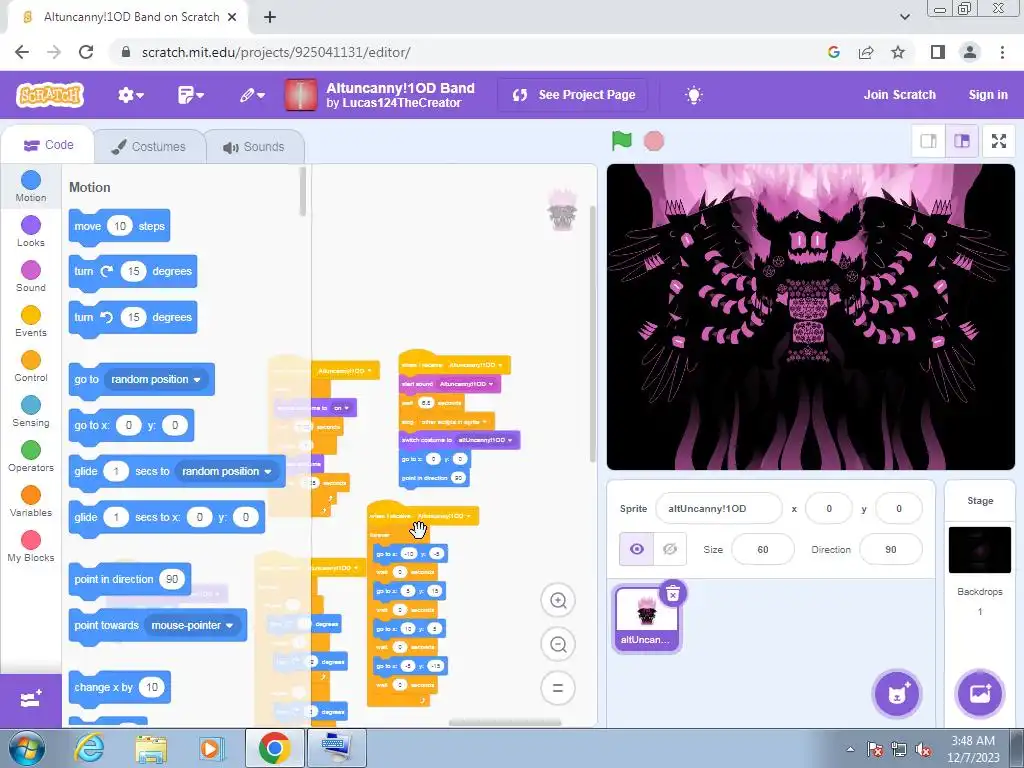Viewport: 1024px width, 768px height.
Task: Stop the project with the red stop button
Action: tap(654, 141)
